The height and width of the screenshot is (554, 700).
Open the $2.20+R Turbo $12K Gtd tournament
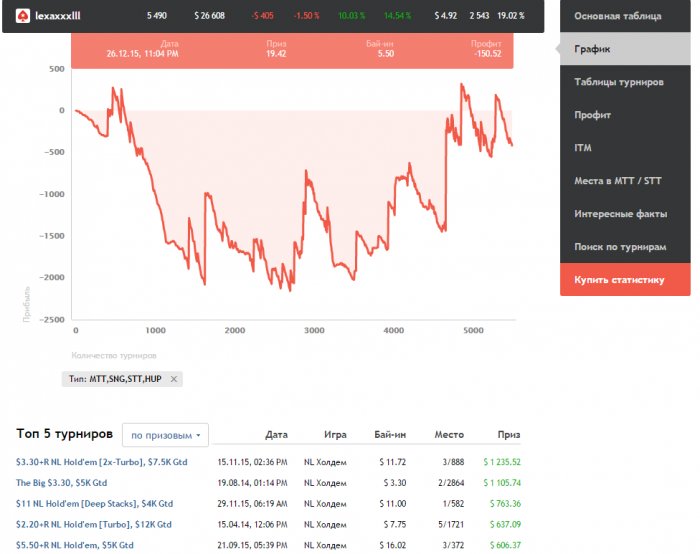pyautogui.click(x=93, y=524)
